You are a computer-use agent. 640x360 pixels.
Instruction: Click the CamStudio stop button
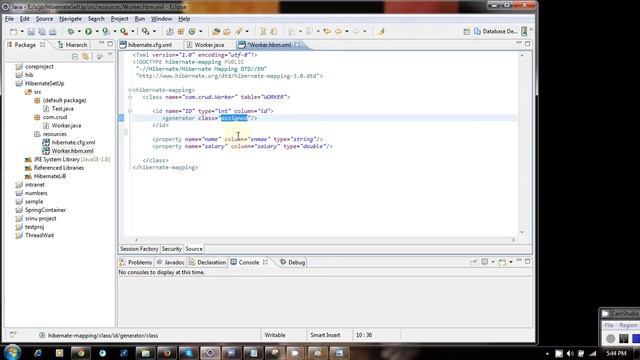(x=636, y=338)
